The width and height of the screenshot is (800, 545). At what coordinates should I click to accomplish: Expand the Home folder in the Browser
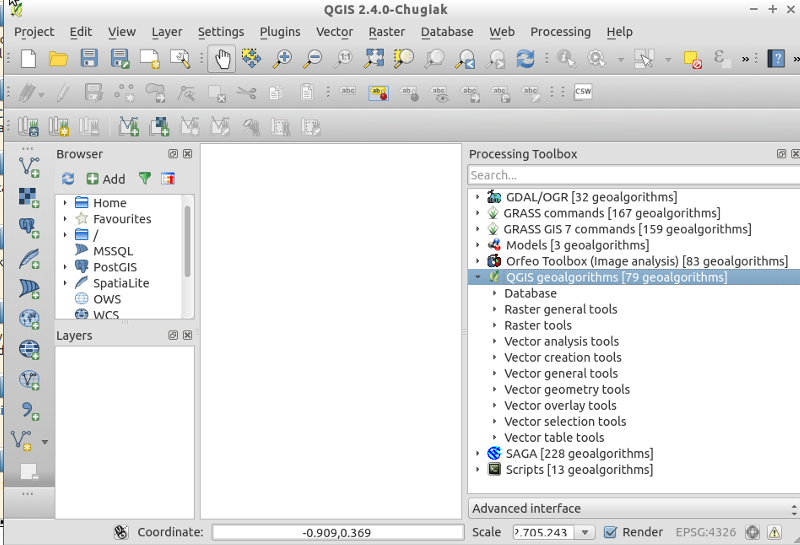click(x=65, y=203)
